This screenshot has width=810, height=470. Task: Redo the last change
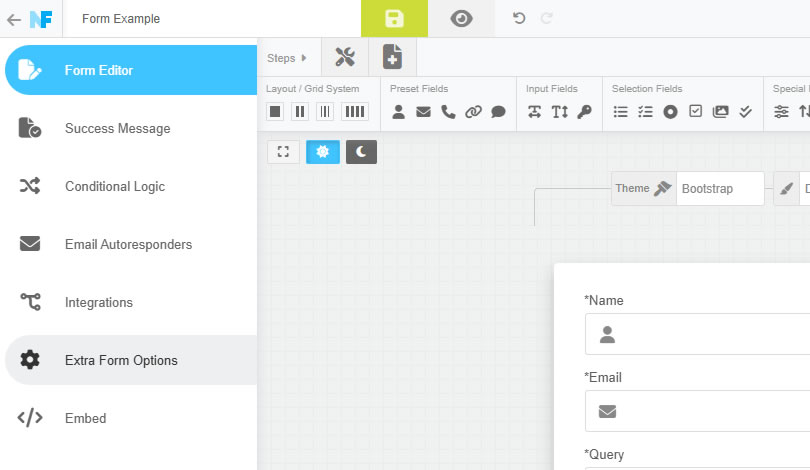point(547,19)
